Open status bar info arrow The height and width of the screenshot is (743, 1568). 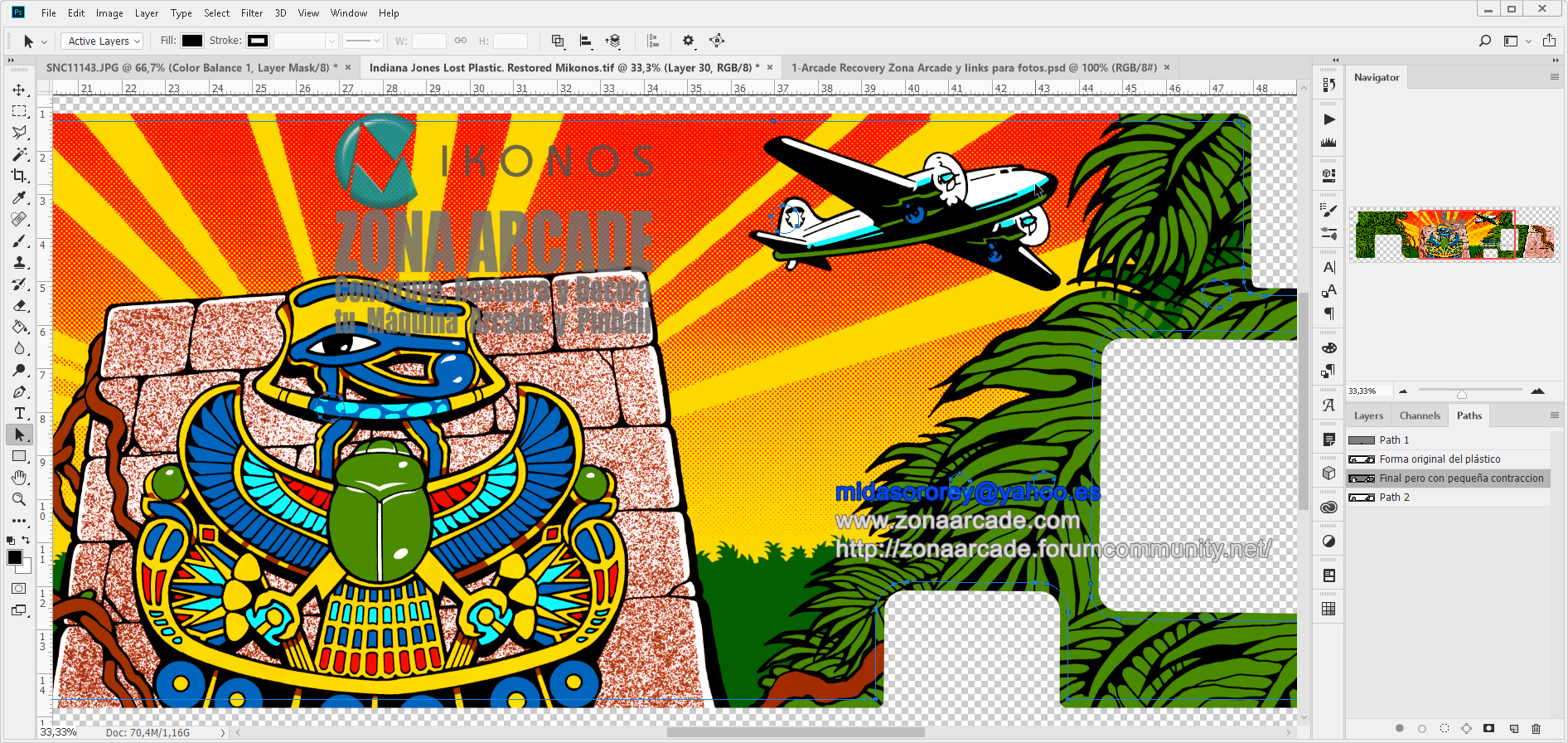pos(223,732)
